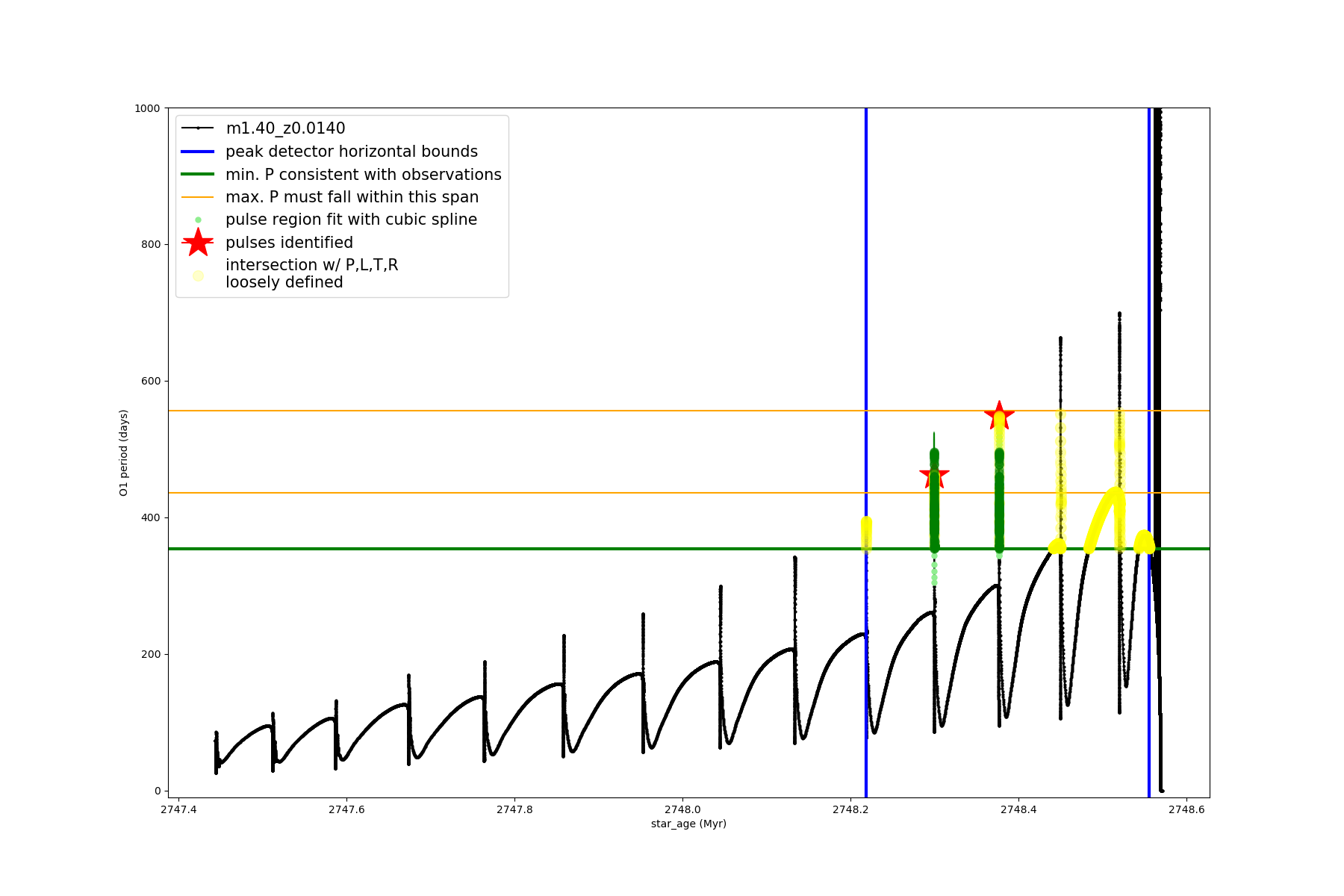Click the blue line swatch in legend
The image size is (1344, 896).
[x=198, y=152]
